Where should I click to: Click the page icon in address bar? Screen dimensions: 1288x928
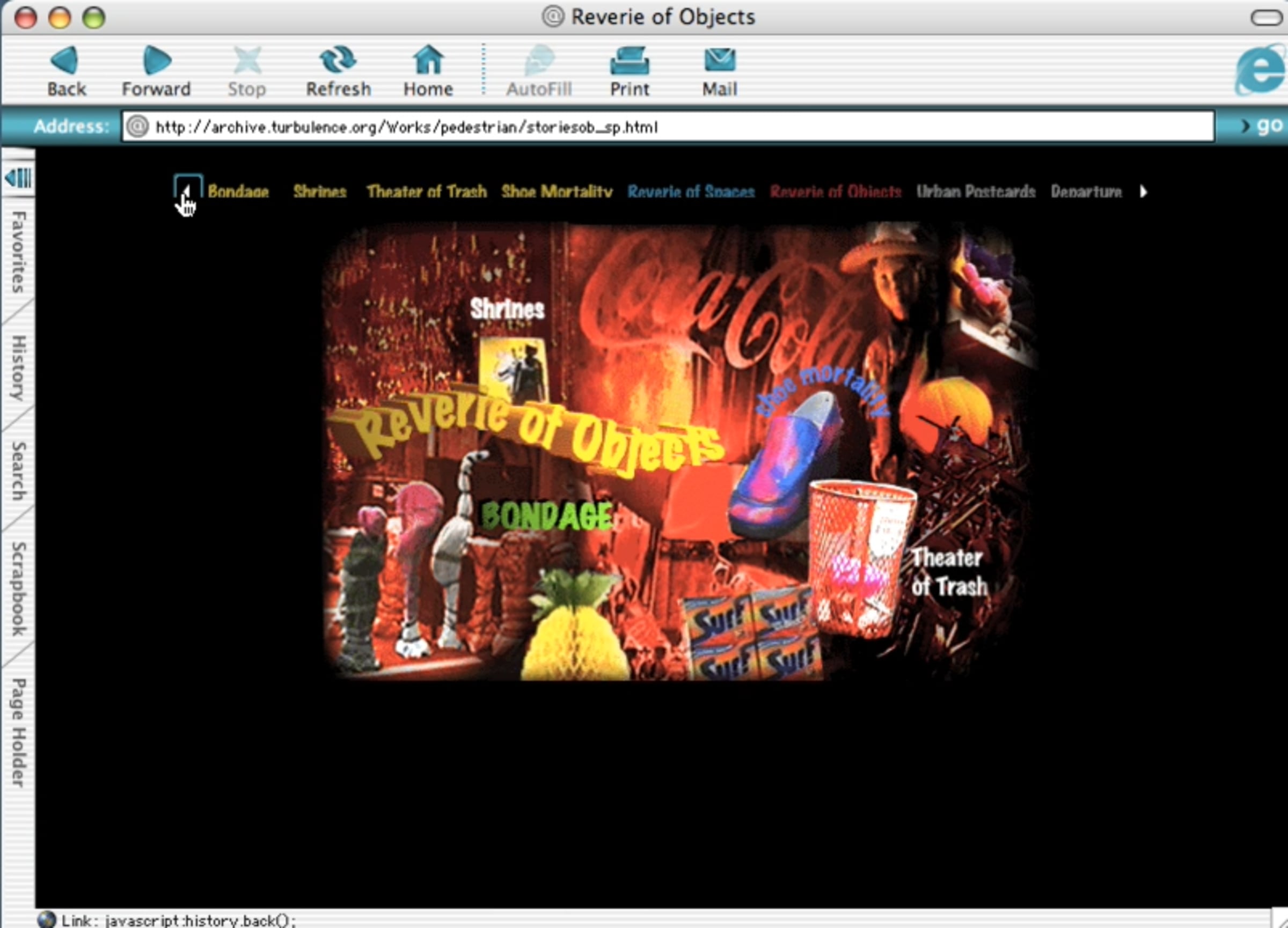pos(137,126)
